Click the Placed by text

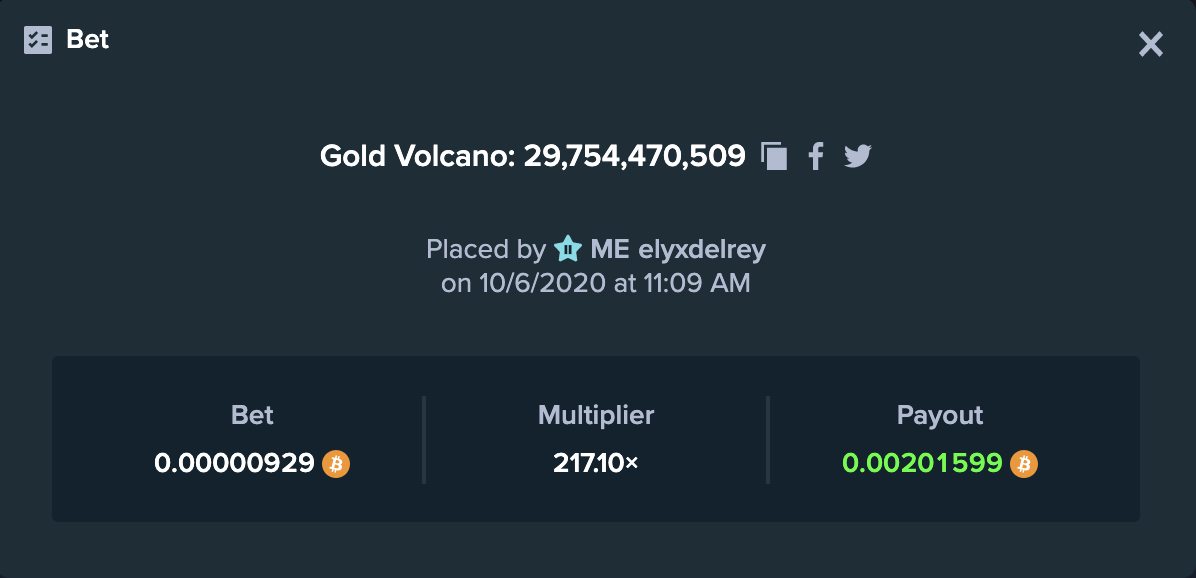click(486, 249)
